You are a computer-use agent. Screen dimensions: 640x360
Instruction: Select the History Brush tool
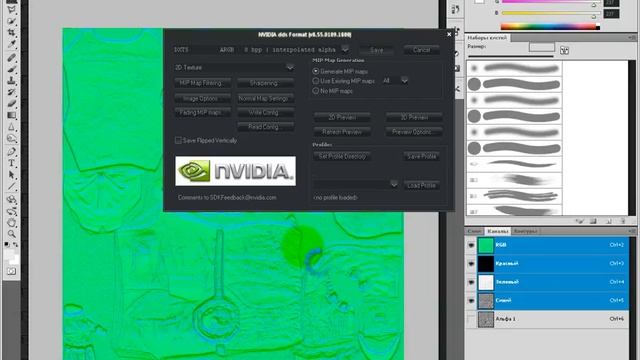point(11,92)
